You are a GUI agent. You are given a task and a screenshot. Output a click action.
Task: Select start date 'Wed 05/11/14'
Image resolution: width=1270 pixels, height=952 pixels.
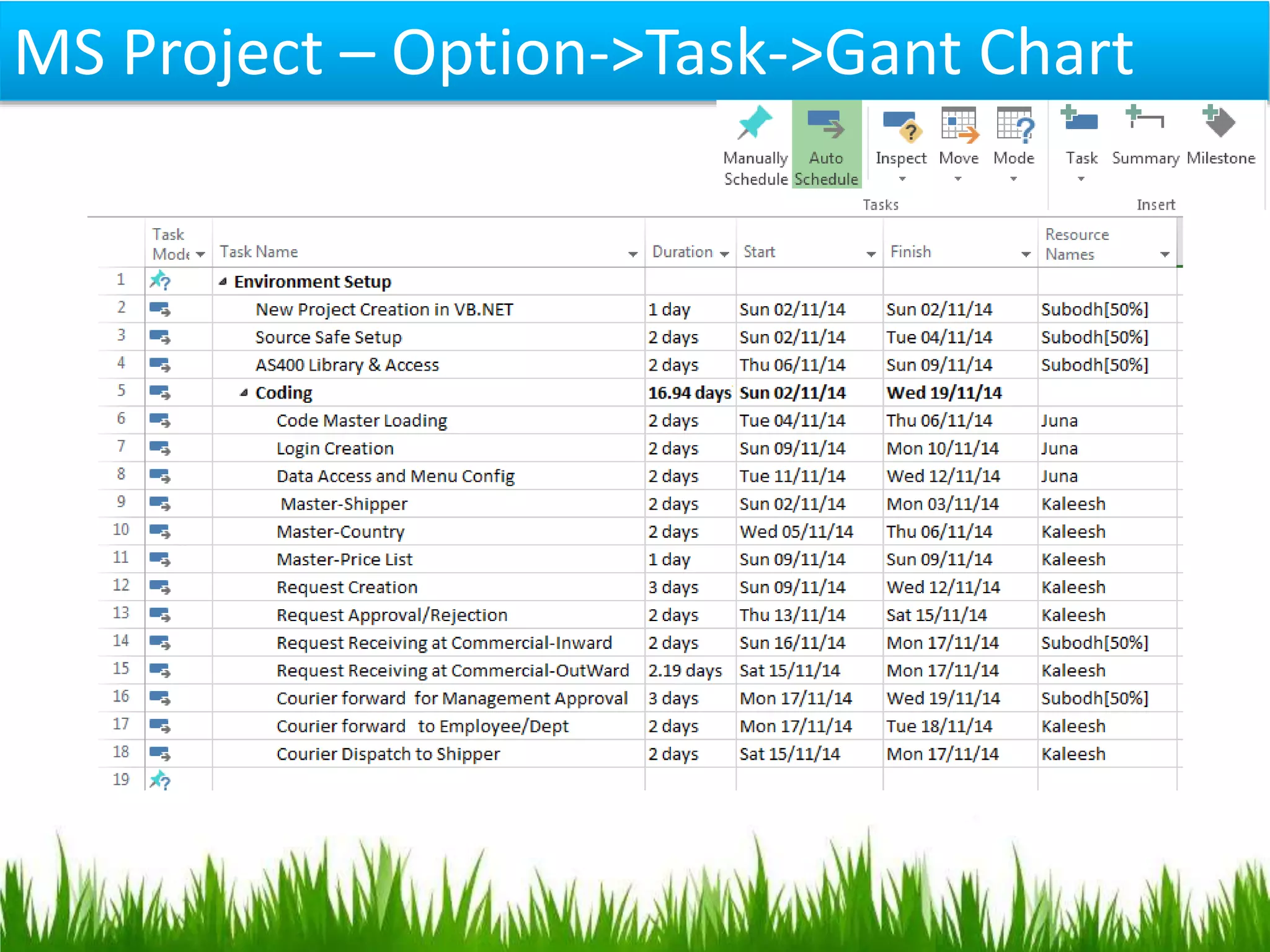tap(796, 532)
